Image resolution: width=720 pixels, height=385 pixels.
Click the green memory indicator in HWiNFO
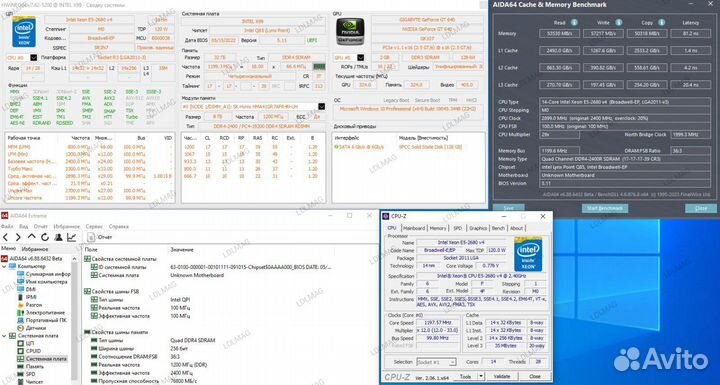pyautogui.click(x=319, y=67)
